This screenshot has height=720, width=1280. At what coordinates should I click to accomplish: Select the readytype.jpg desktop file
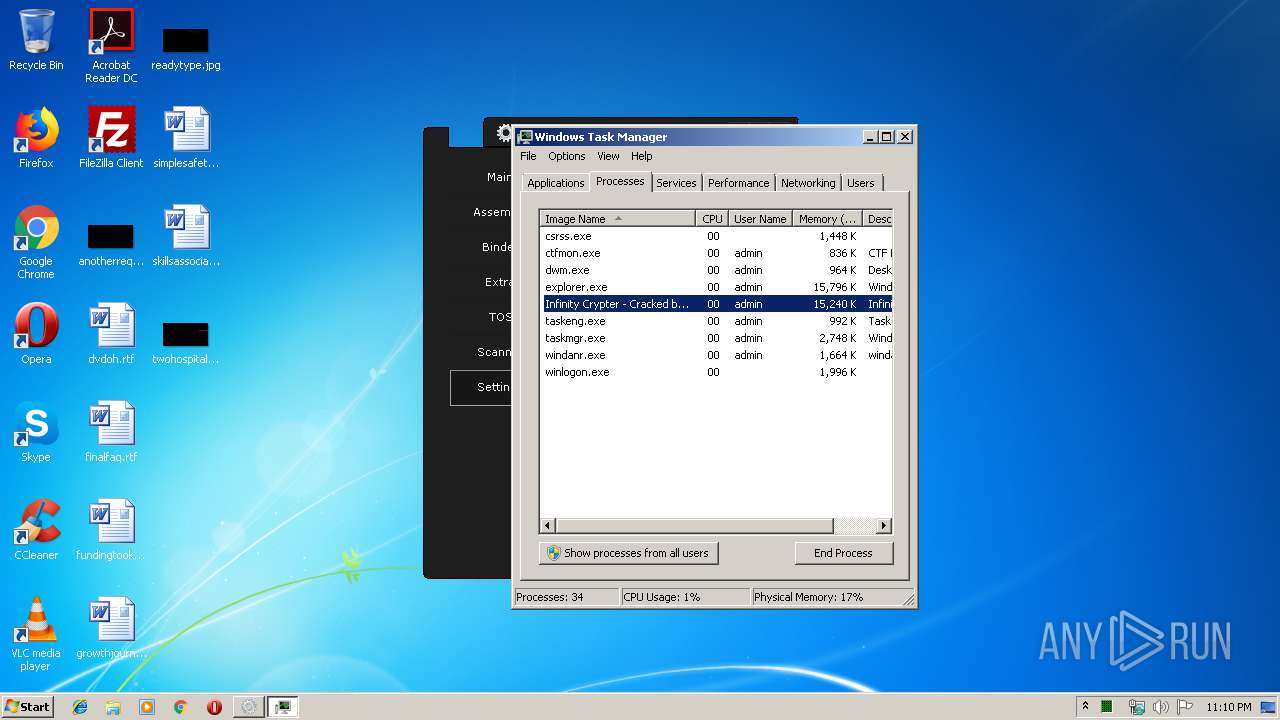pos(186,48)
